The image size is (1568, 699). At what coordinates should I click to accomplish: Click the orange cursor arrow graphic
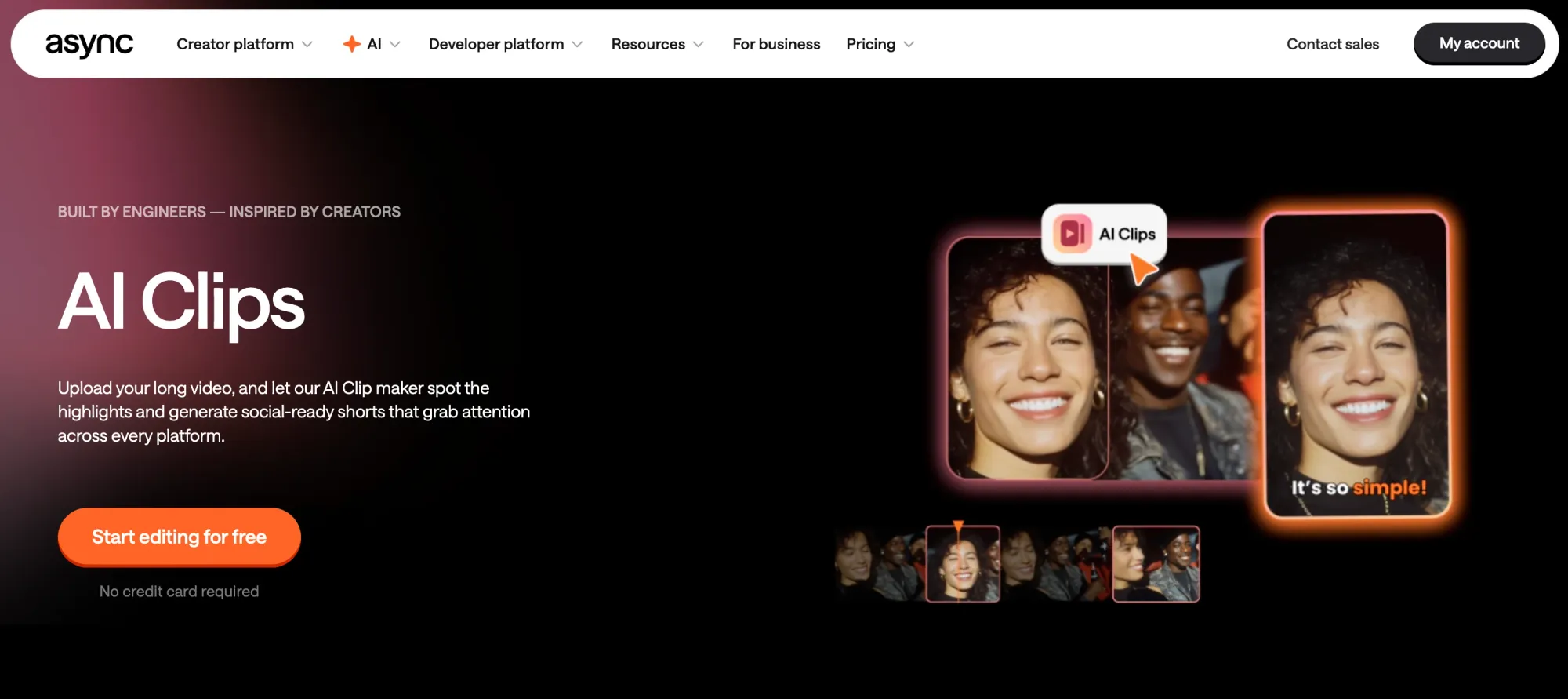(1144, 270)
